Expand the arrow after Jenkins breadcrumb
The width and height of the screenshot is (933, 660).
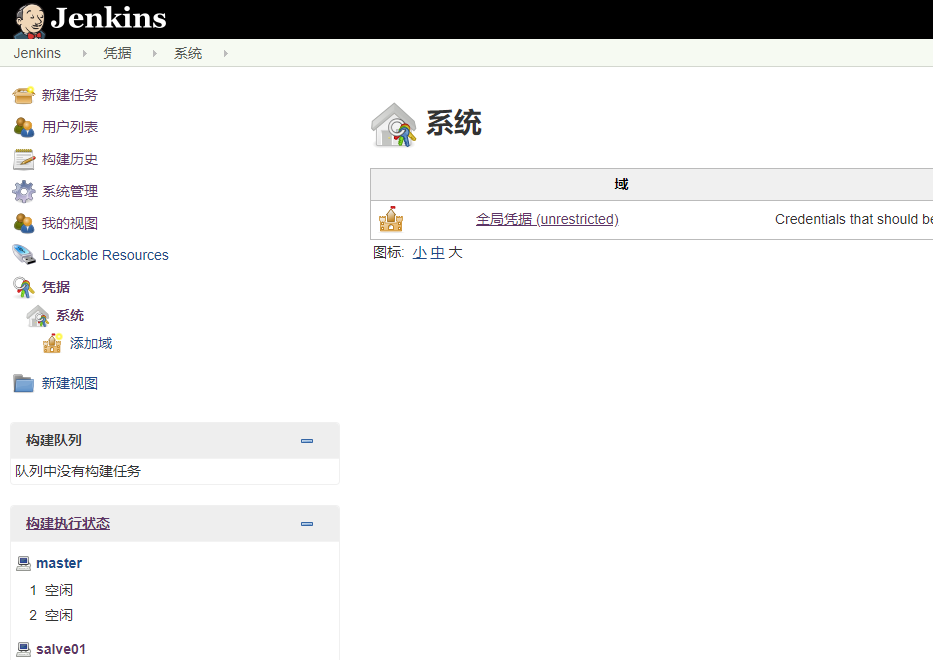(x=84, y=54)
